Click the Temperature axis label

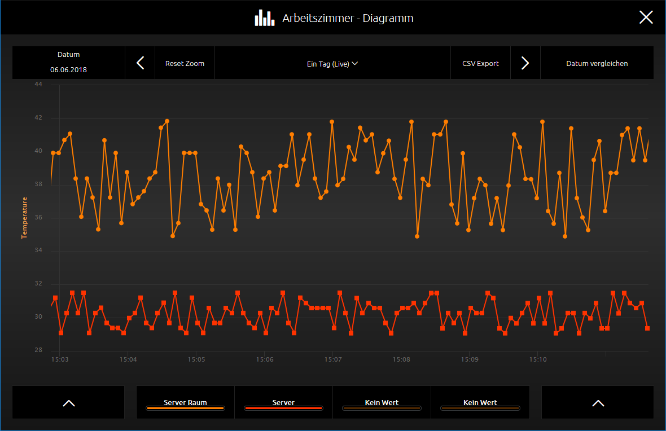[x=24, y=218]
